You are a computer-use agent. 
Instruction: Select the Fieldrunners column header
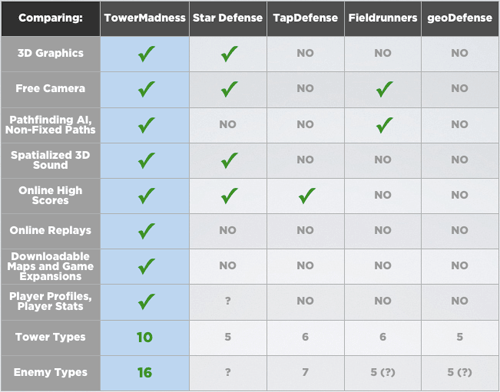383,18
